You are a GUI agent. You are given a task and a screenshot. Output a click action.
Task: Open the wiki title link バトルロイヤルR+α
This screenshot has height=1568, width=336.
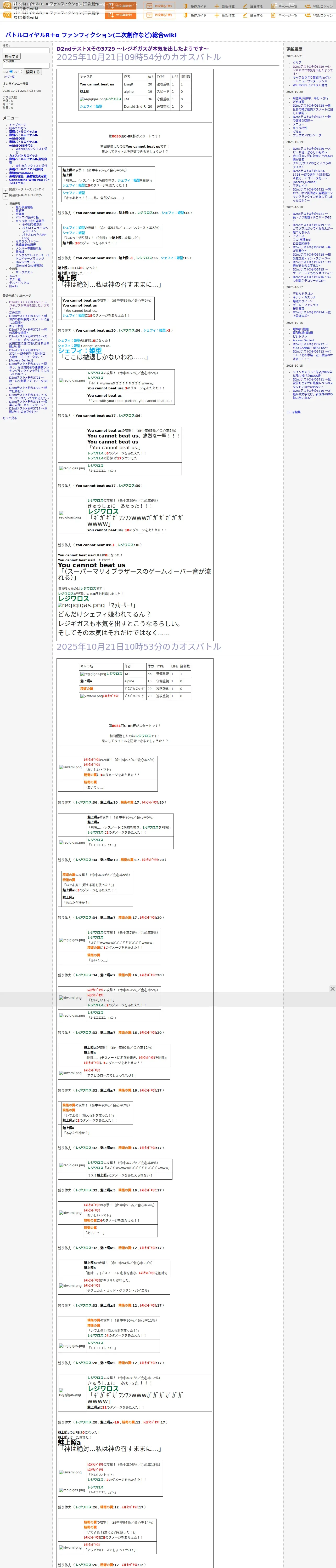[91, 35]
